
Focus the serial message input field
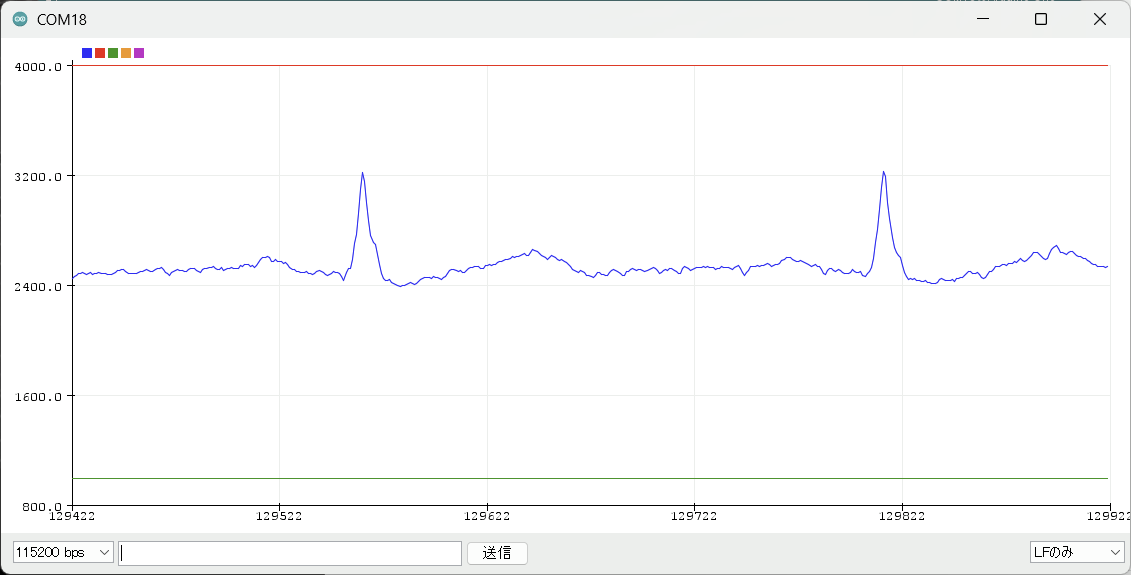click(290, 553)
